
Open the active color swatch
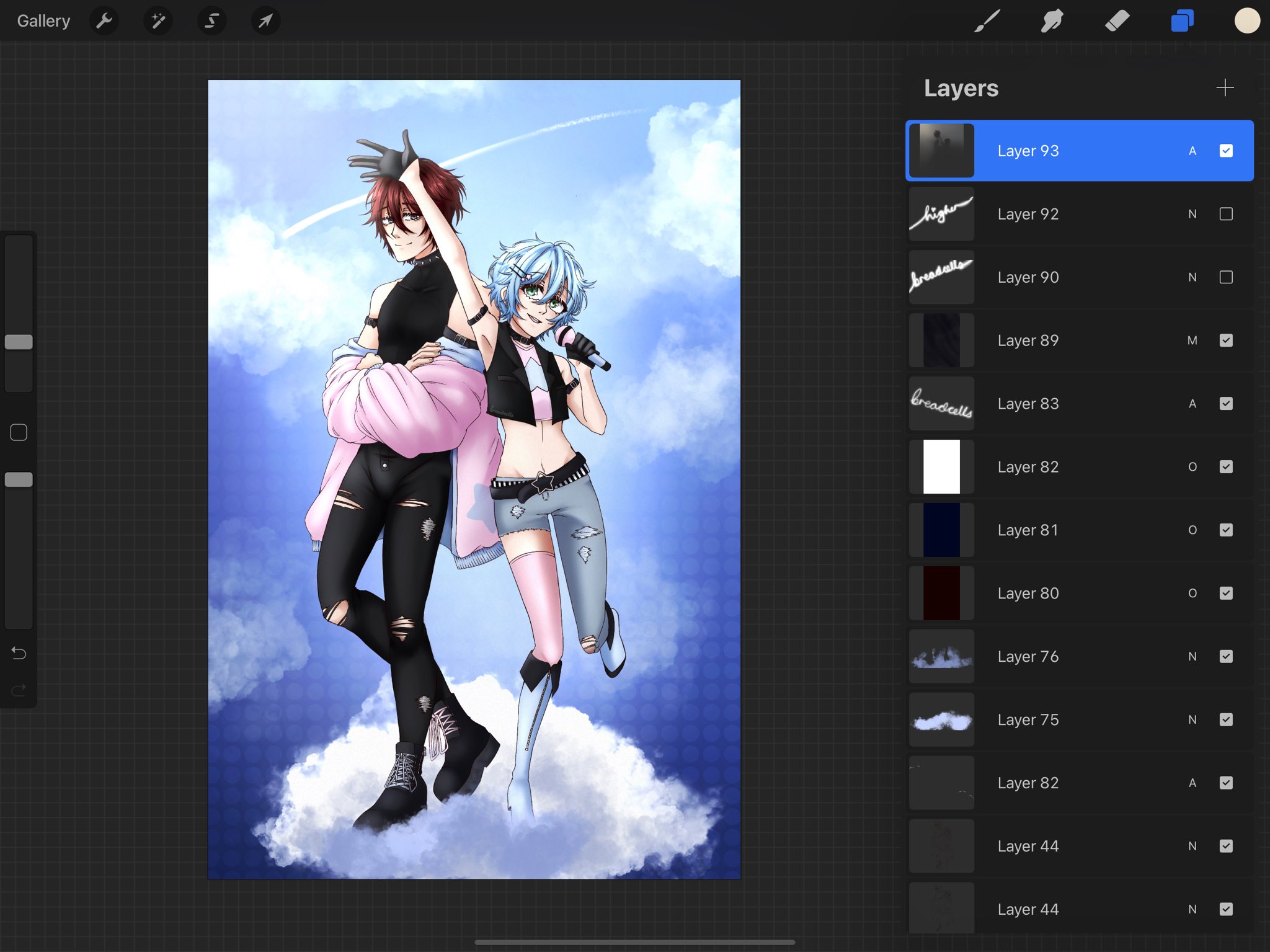pos(1246,21)
